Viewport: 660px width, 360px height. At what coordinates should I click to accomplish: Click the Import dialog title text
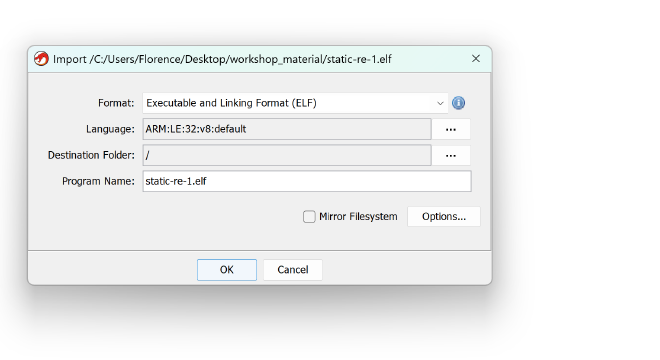tap(222, 59)
